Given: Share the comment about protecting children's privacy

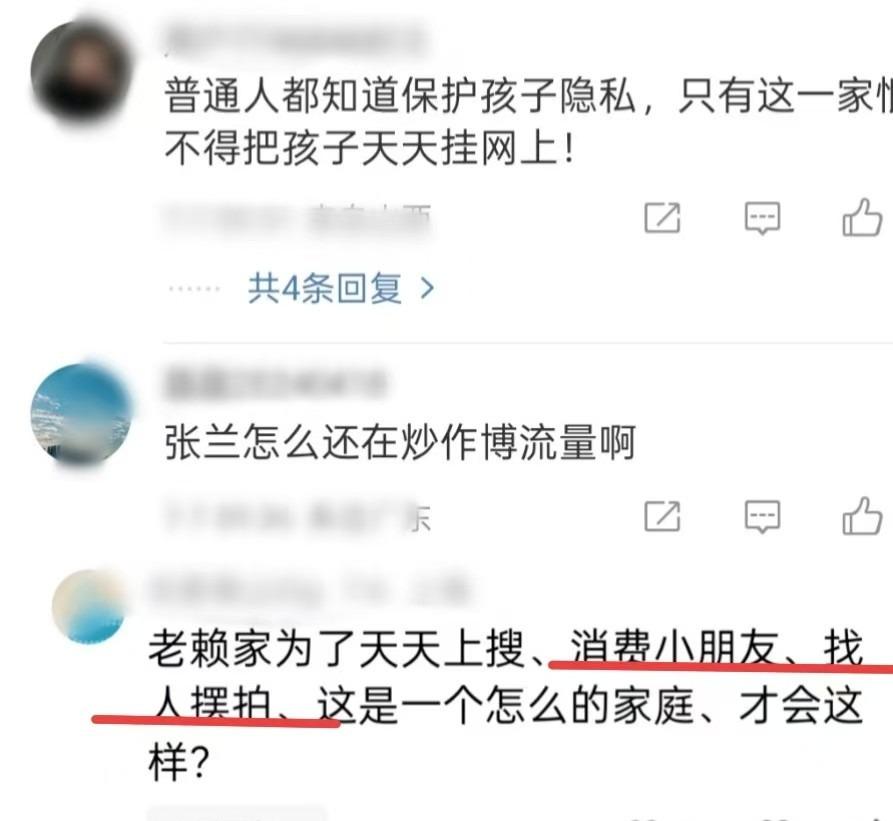Looking at the screenshot, I should coord(662,217).
